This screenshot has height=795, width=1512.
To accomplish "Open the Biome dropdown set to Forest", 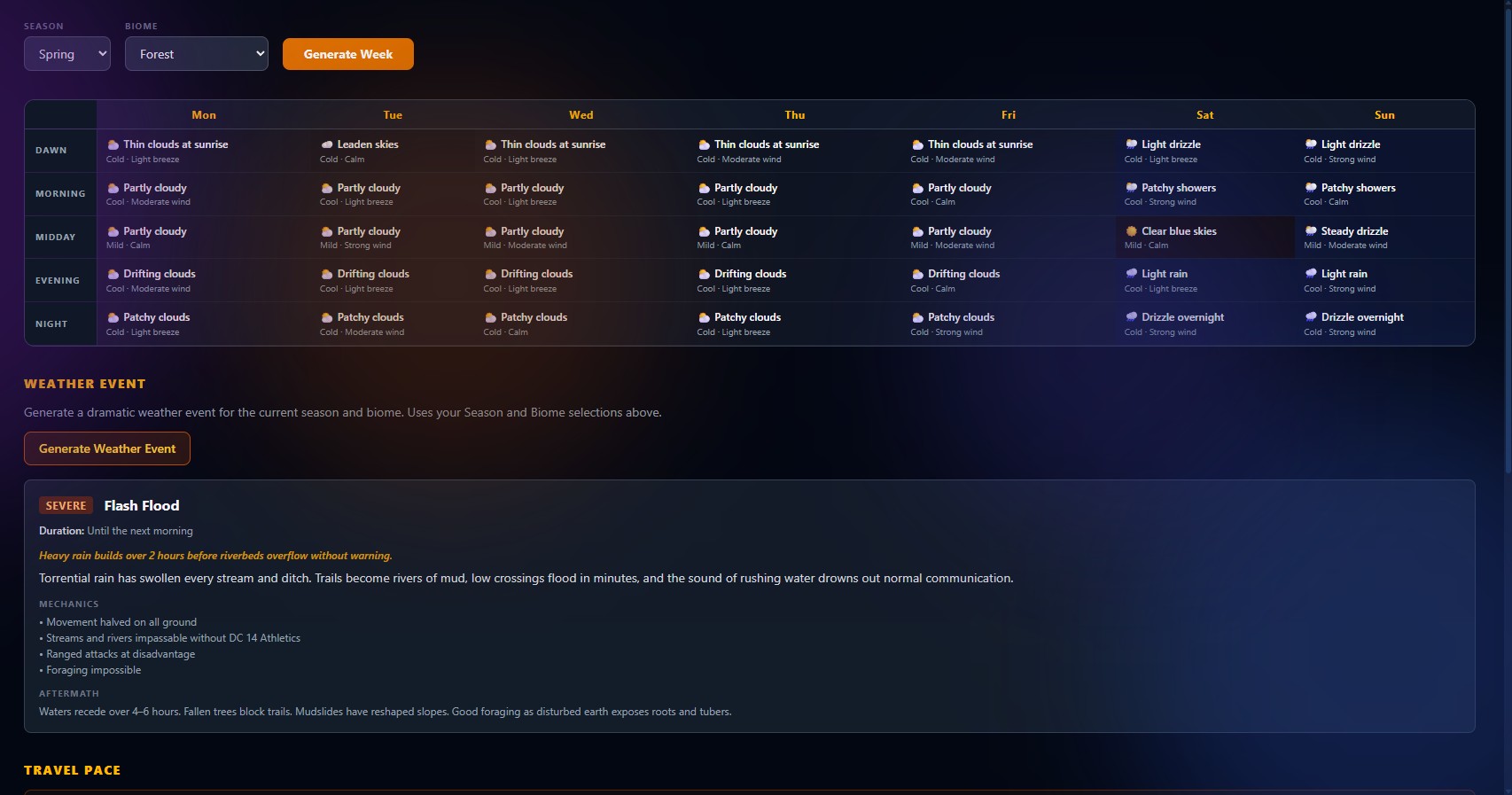I will (x=196, y=54).
